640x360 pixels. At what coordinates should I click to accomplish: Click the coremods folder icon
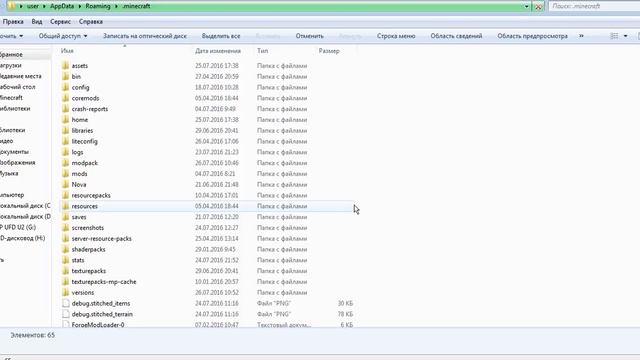point(65,98)
